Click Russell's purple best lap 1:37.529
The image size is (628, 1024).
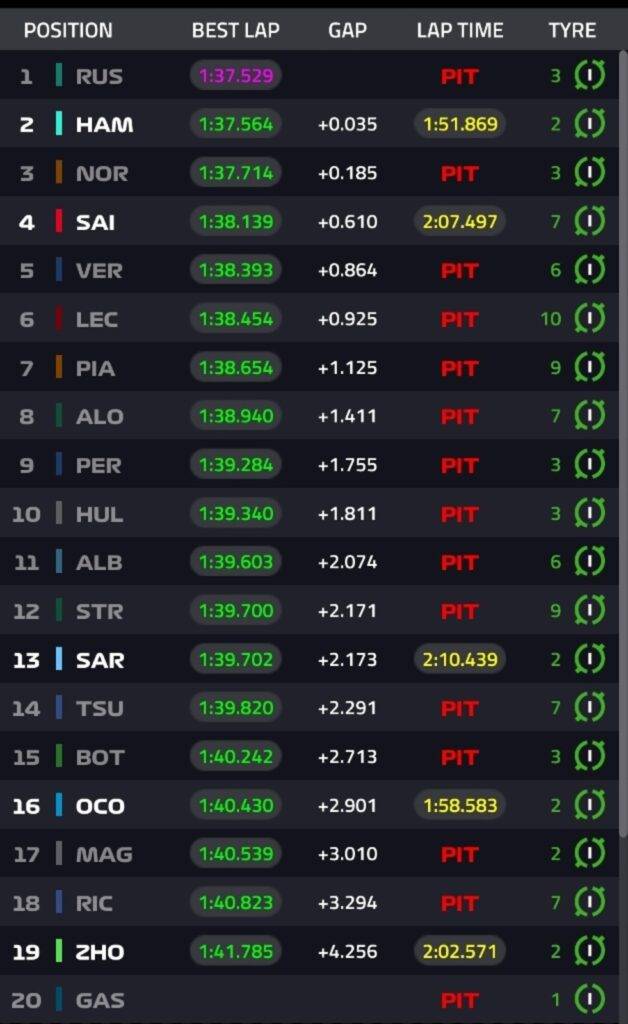pos(235,76)
